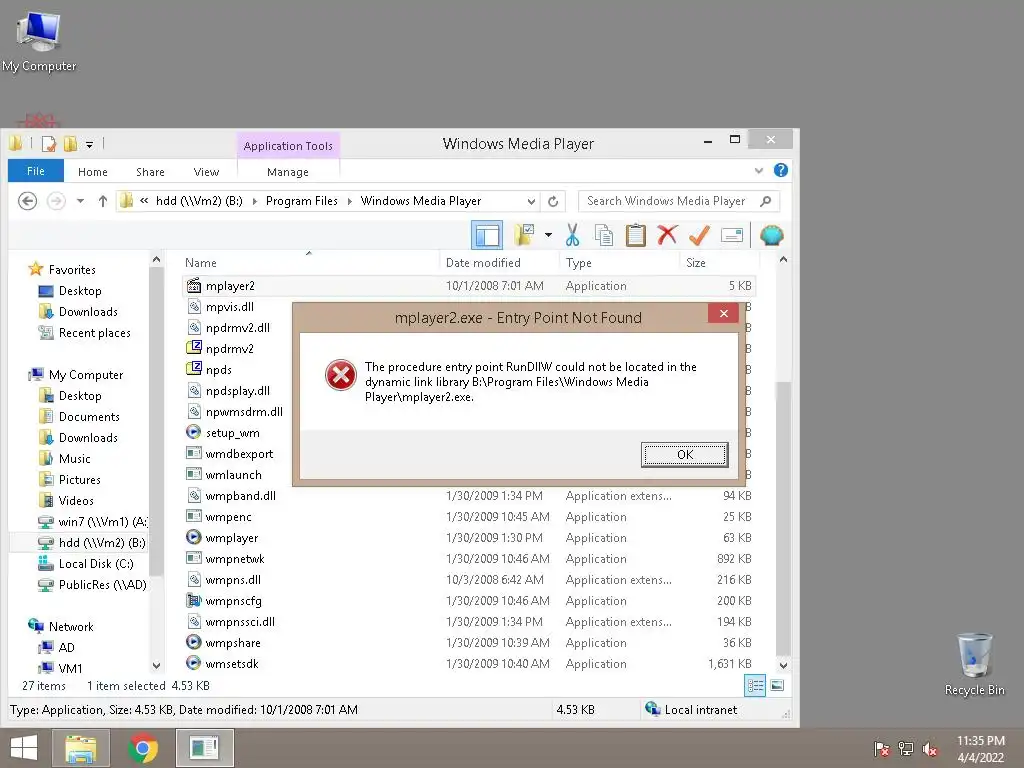Select the mplayer2 file row

coord(469,285)
